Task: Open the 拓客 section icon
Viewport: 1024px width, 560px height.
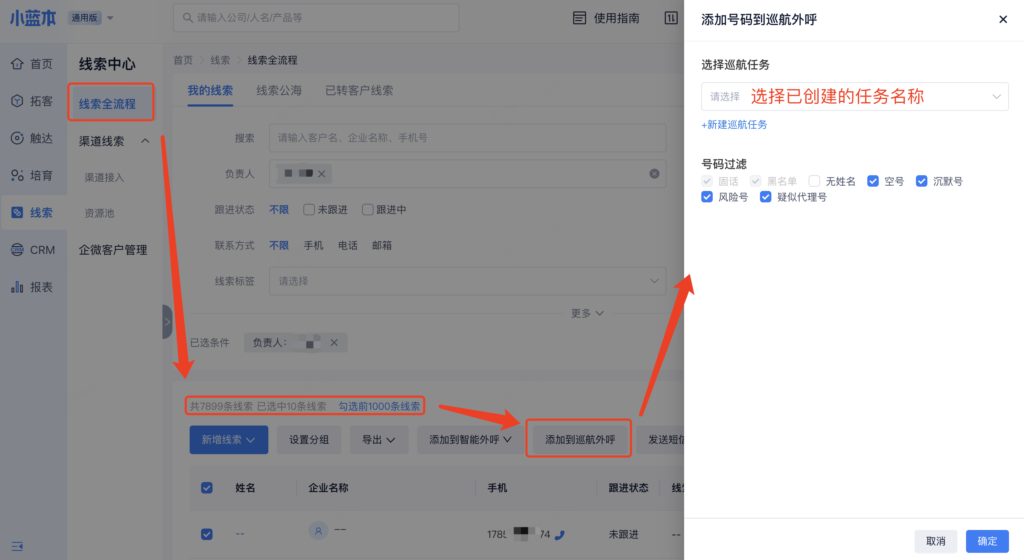Action: (x=18, y=101)
